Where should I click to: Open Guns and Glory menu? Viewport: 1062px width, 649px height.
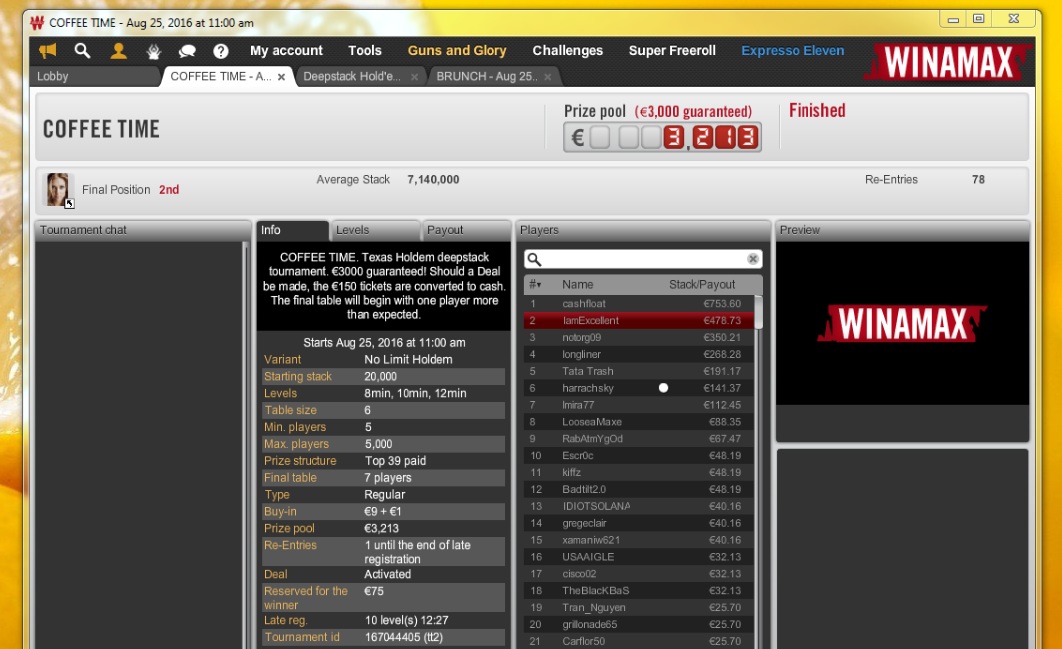coord(457,51)
